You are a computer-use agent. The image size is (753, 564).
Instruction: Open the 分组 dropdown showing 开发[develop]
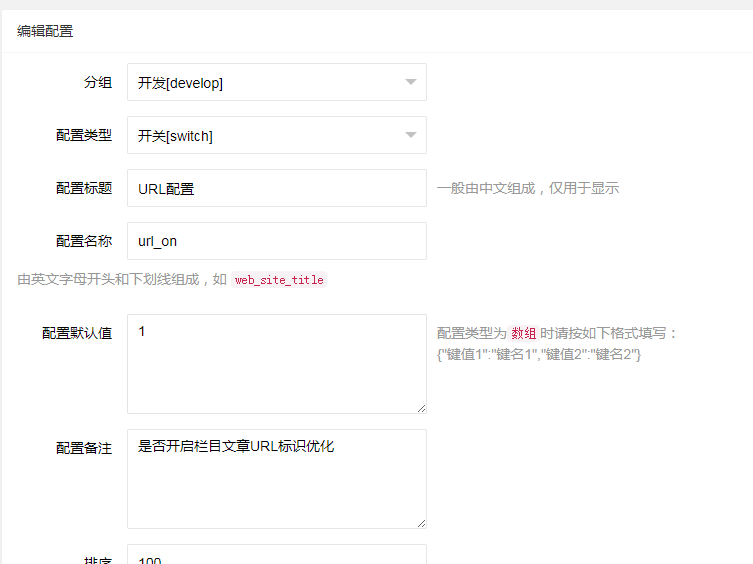[262, 83]
